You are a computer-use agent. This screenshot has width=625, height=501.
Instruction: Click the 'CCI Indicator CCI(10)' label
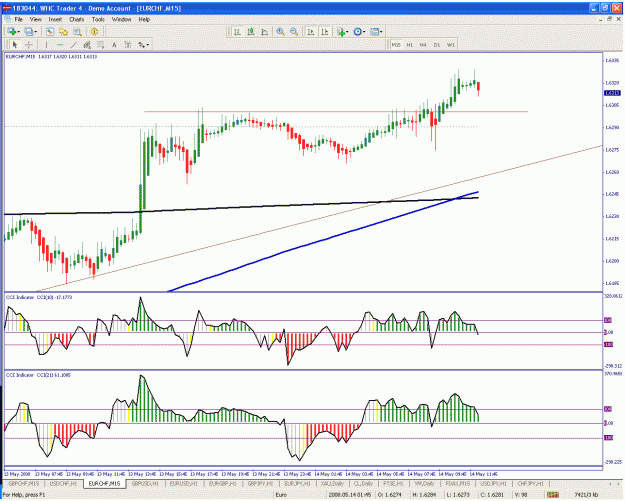[x=39, y=297]
